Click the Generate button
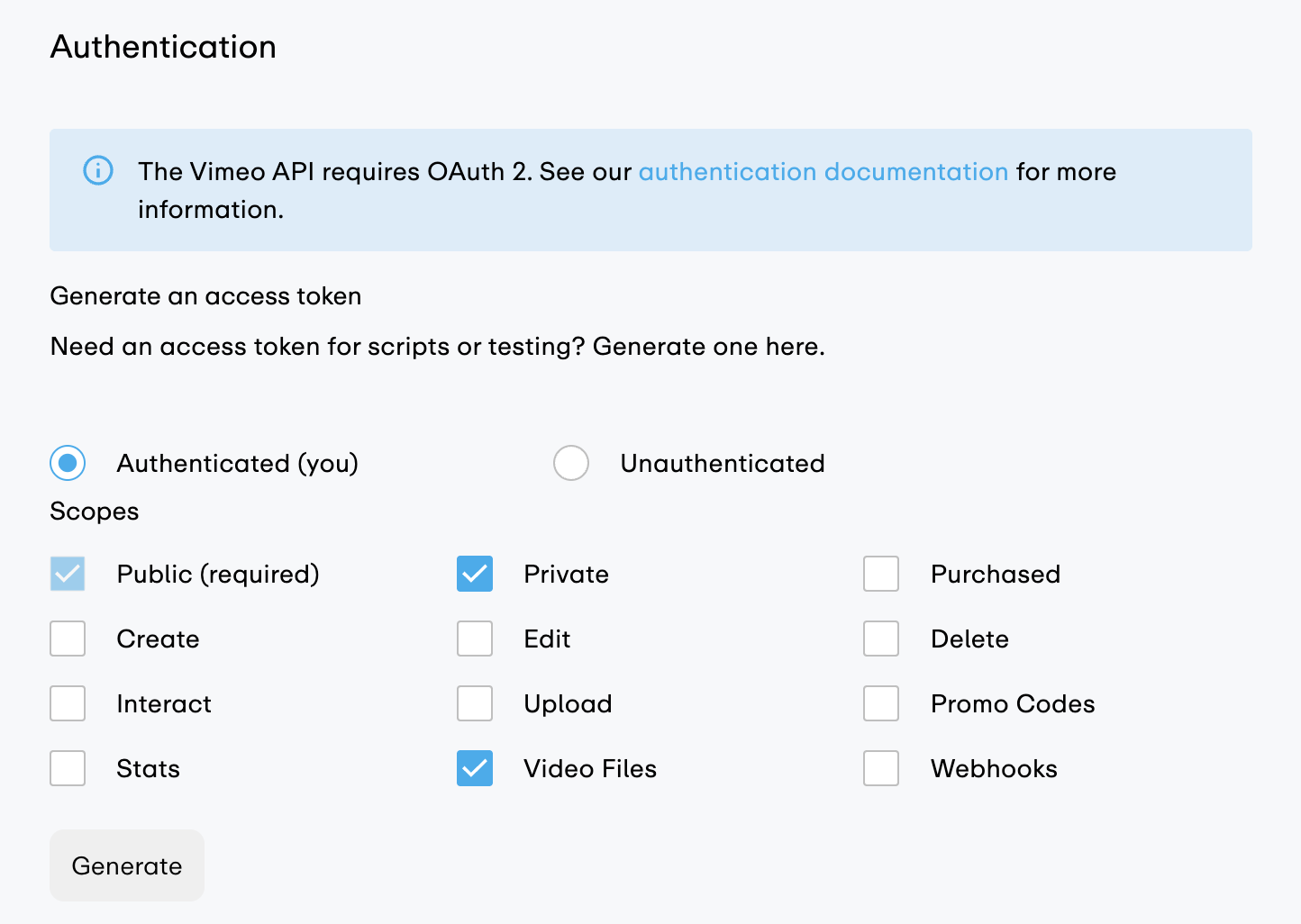This screenshot has height=924, width=1301. (126, 865)
